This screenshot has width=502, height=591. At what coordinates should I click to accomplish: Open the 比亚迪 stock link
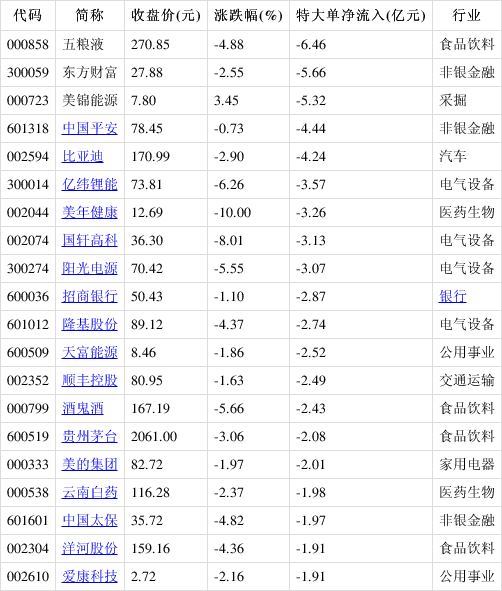pos(83,156)
